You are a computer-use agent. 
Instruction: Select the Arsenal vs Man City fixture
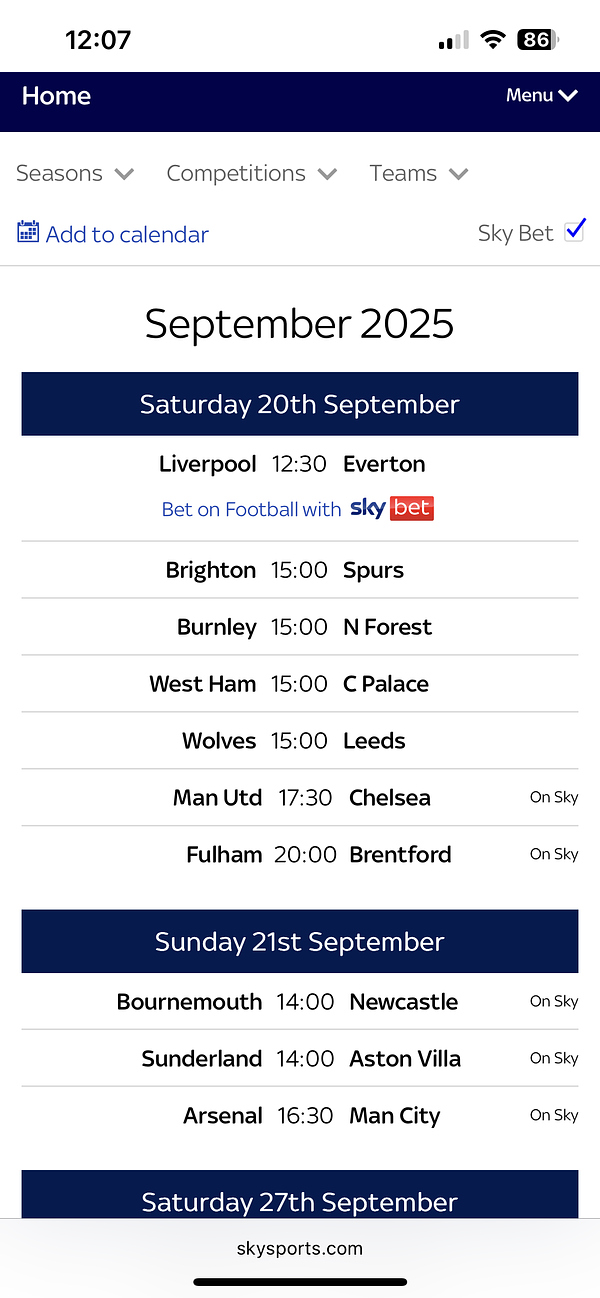click(x=300, y=1116)
